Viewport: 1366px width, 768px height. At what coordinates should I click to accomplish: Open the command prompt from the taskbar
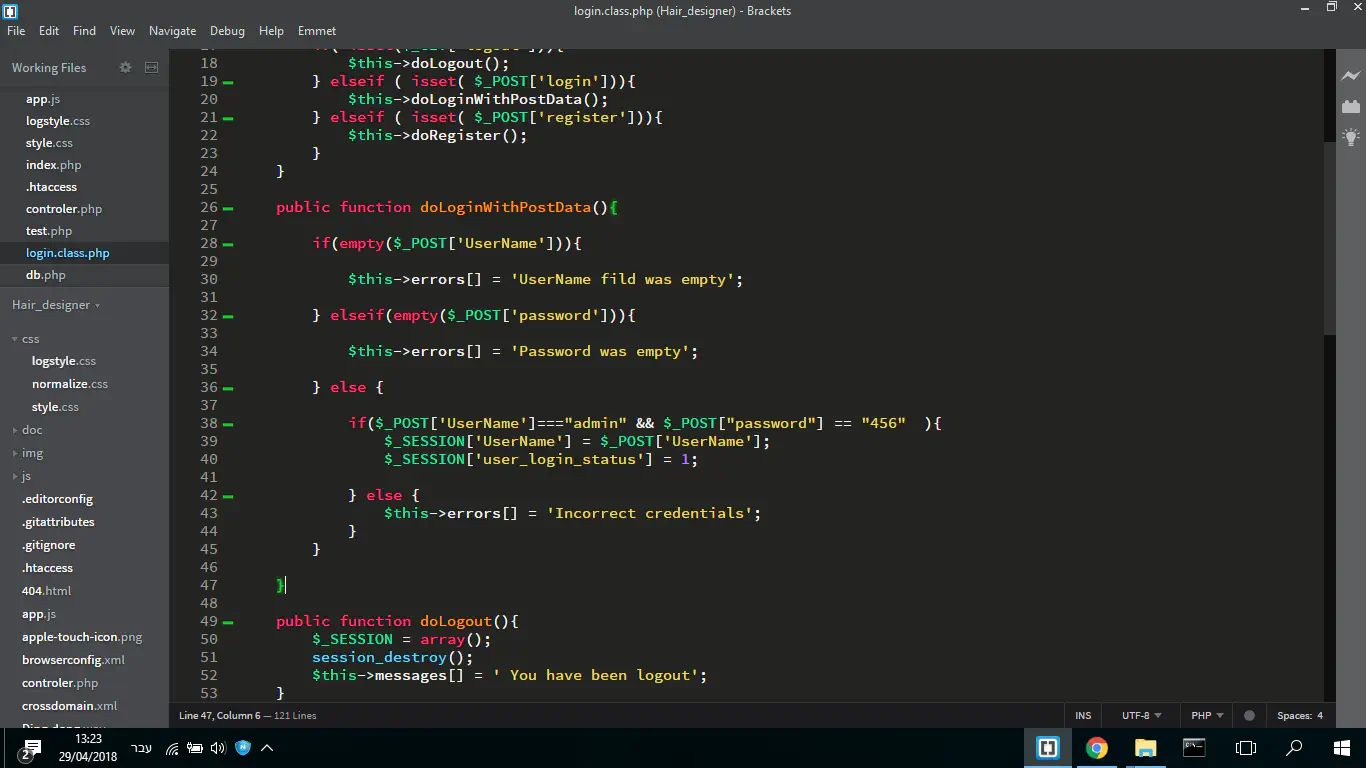pyautogui.click(x=1194, y=748)
